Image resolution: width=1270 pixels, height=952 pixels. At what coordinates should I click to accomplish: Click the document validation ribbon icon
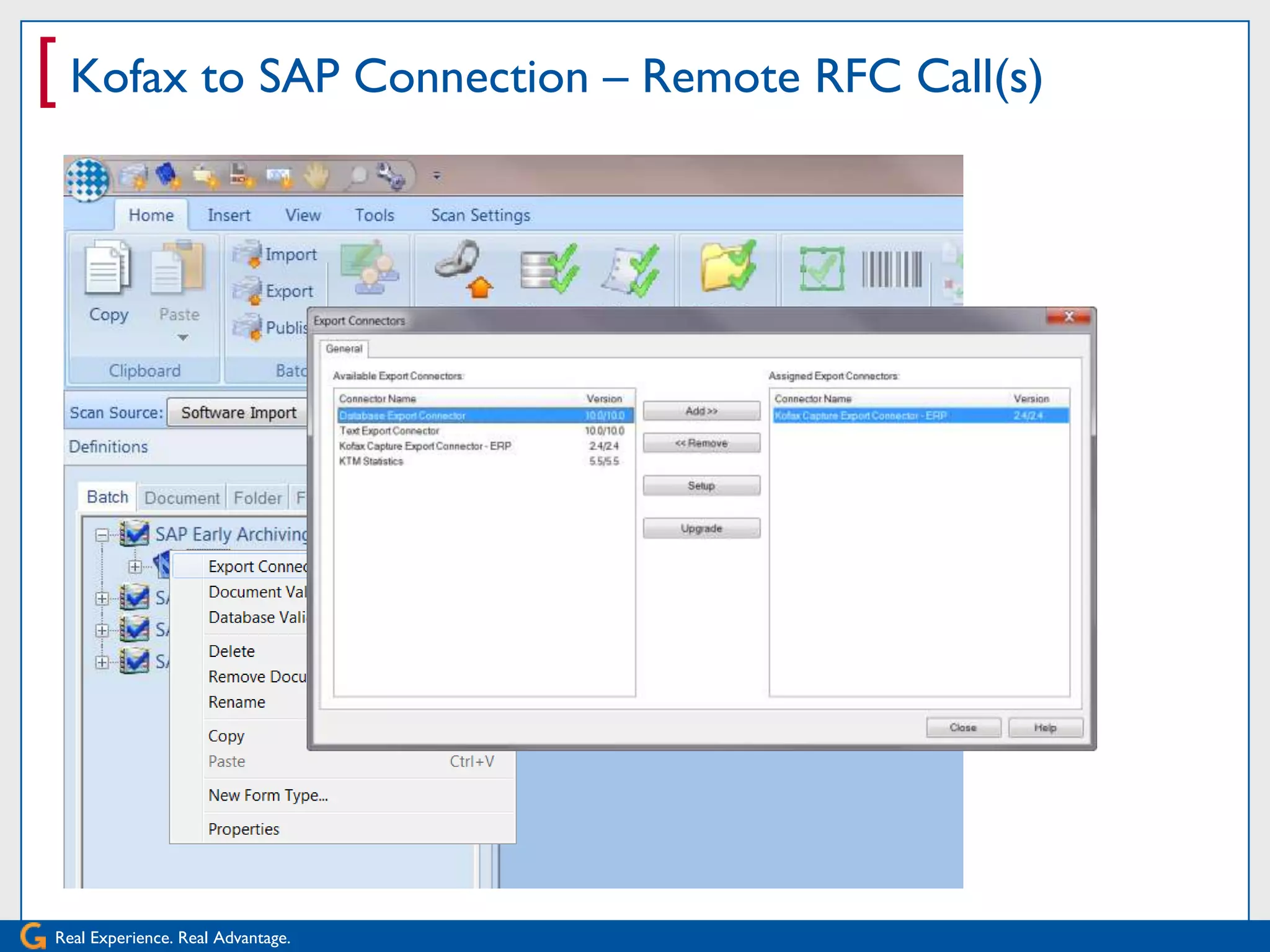click(x=631, y=269)
